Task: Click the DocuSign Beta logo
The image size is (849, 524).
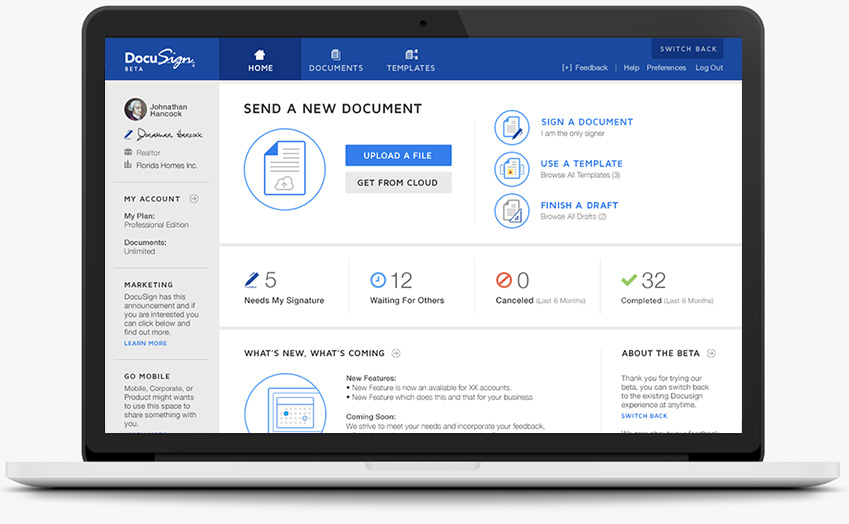Action: (159, 60)
